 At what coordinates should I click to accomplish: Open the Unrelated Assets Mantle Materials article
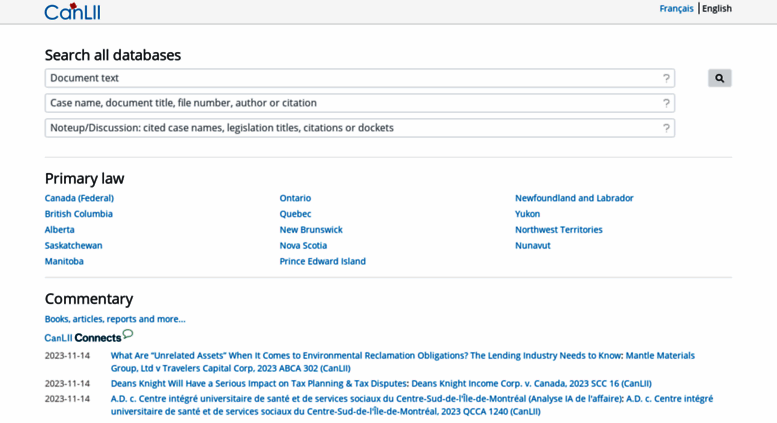[x=402, y=362]
